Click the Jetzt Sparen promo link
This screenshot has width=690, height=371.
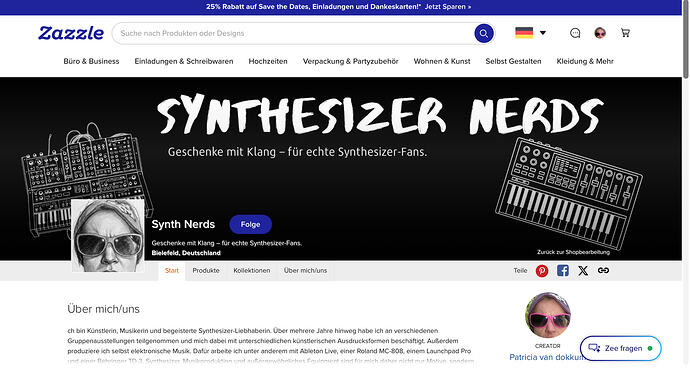coord(448,7)
